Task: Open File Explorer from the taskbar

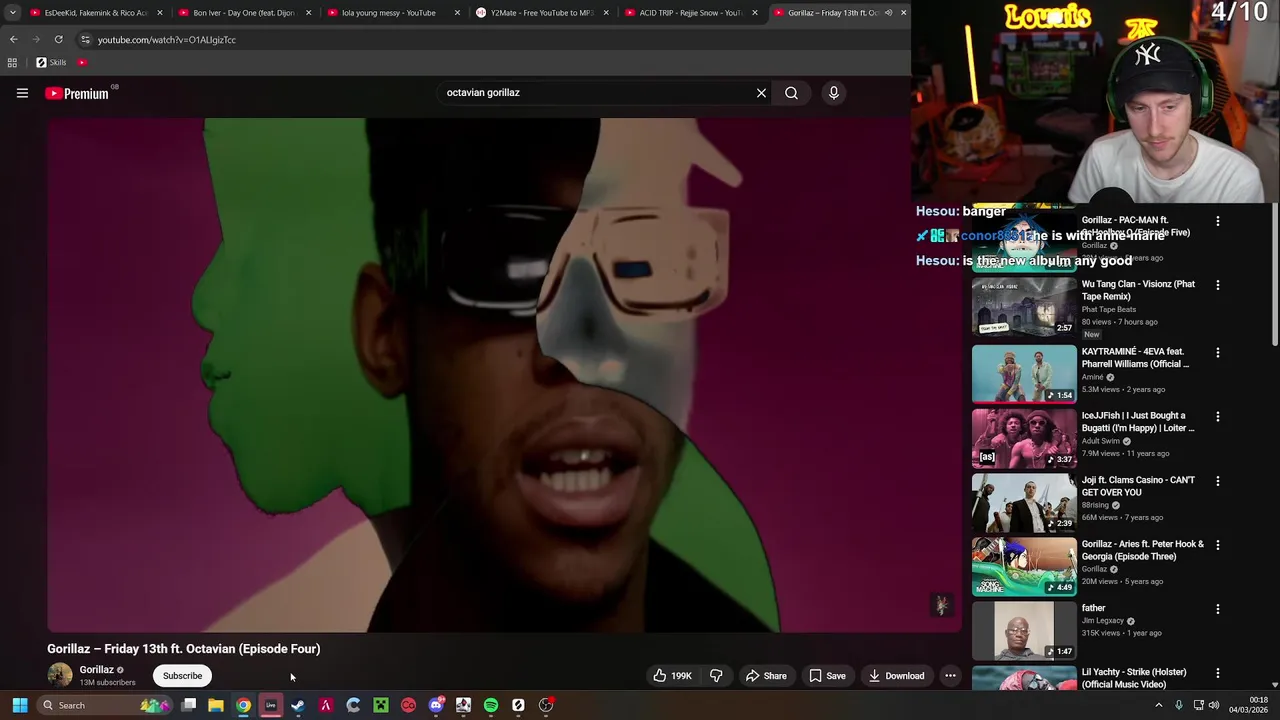Action: pos(215,705)
